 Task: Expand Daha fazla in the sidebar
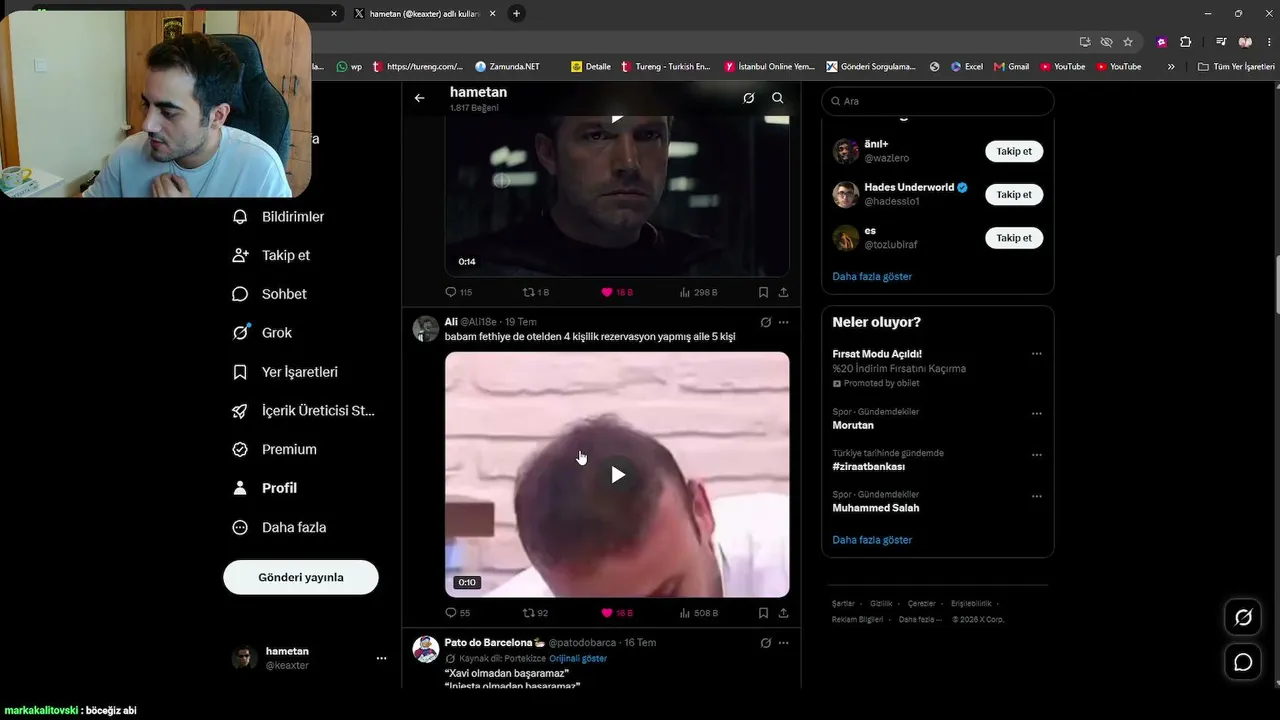point(279,527)
